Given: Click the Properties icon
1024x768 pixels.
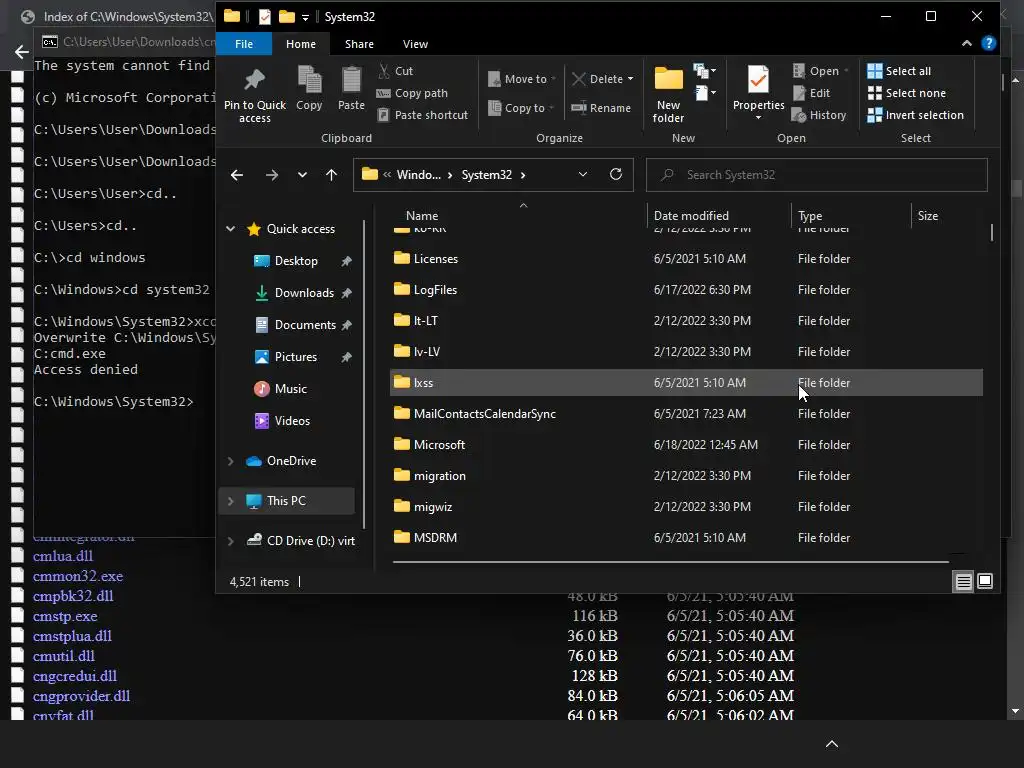Looking at the screenshot, I should pos(758,80).
